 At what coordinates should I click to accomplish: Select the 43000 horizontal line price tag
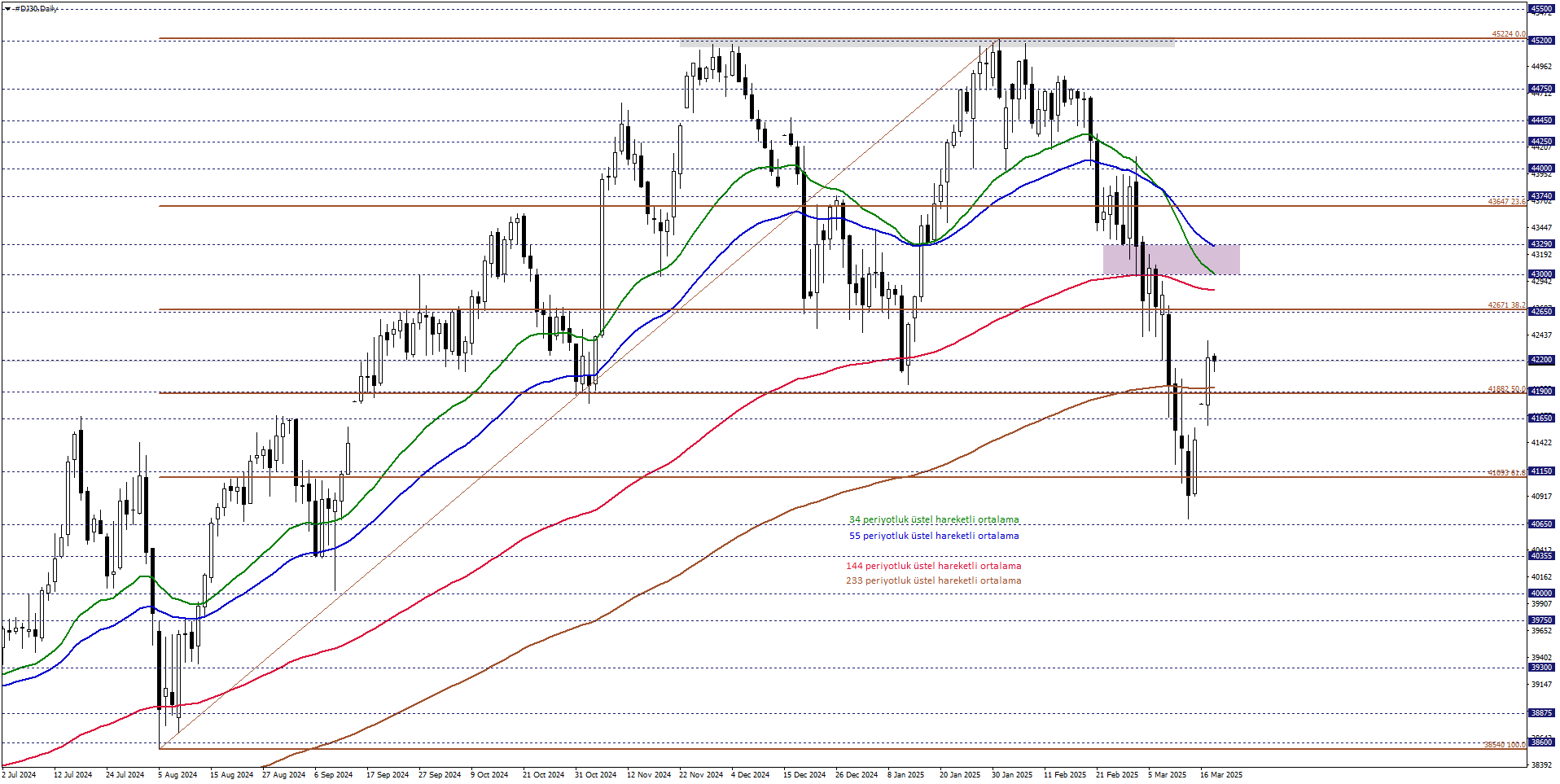(1542, 274)
